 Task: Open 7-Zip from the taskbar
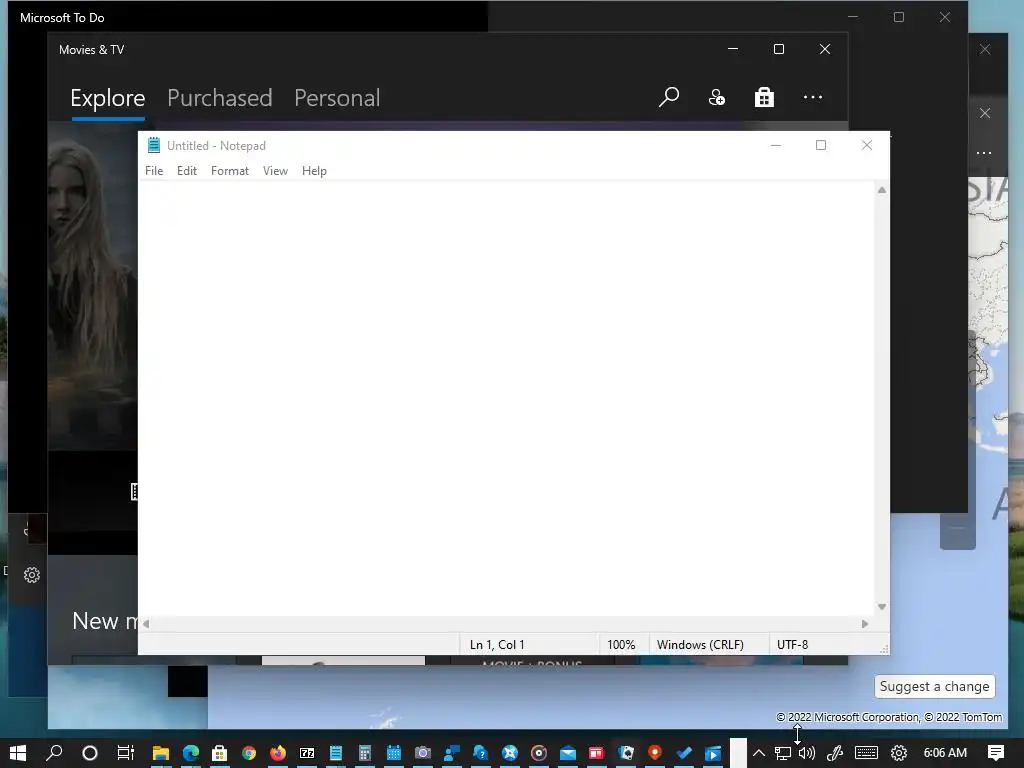(307, 753)
